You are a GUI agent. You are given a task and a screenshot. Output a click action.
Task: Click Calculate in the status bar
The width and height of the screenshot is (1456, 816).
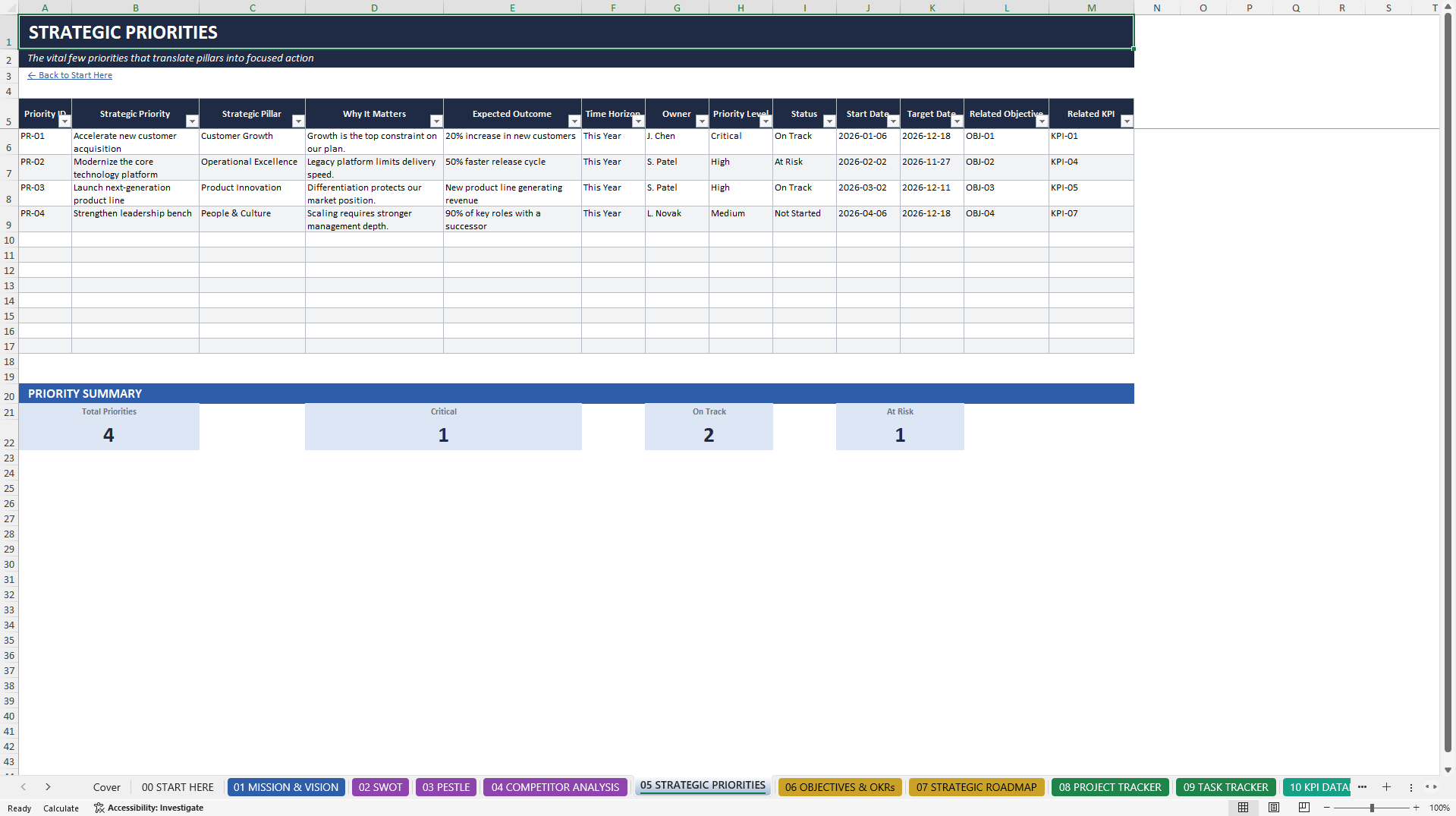pyautogui.click(x=61, y=808)
